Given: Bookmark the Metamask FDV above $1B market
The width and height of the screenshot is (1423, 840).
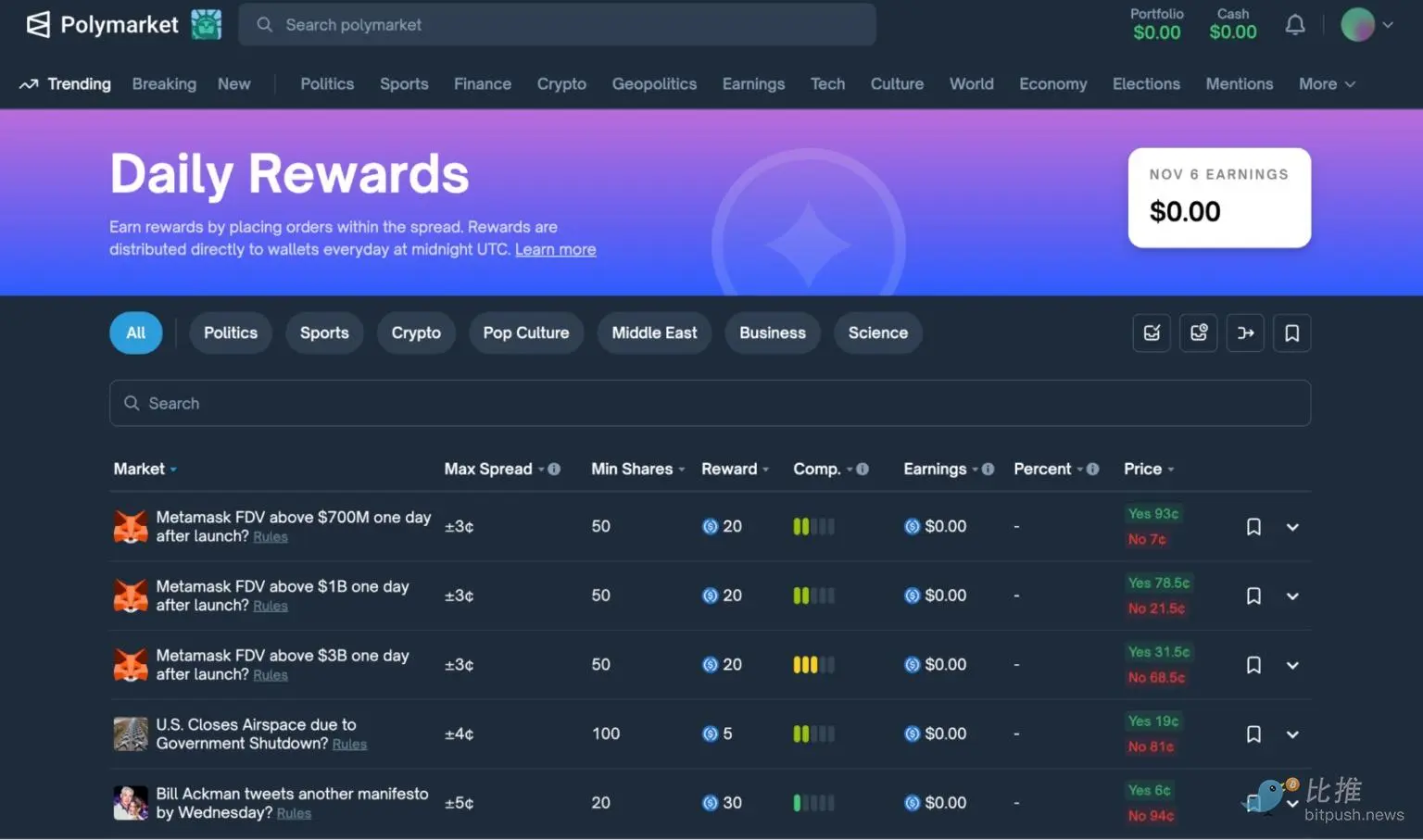Looking at the screenshot, I should pos(1253,596).
